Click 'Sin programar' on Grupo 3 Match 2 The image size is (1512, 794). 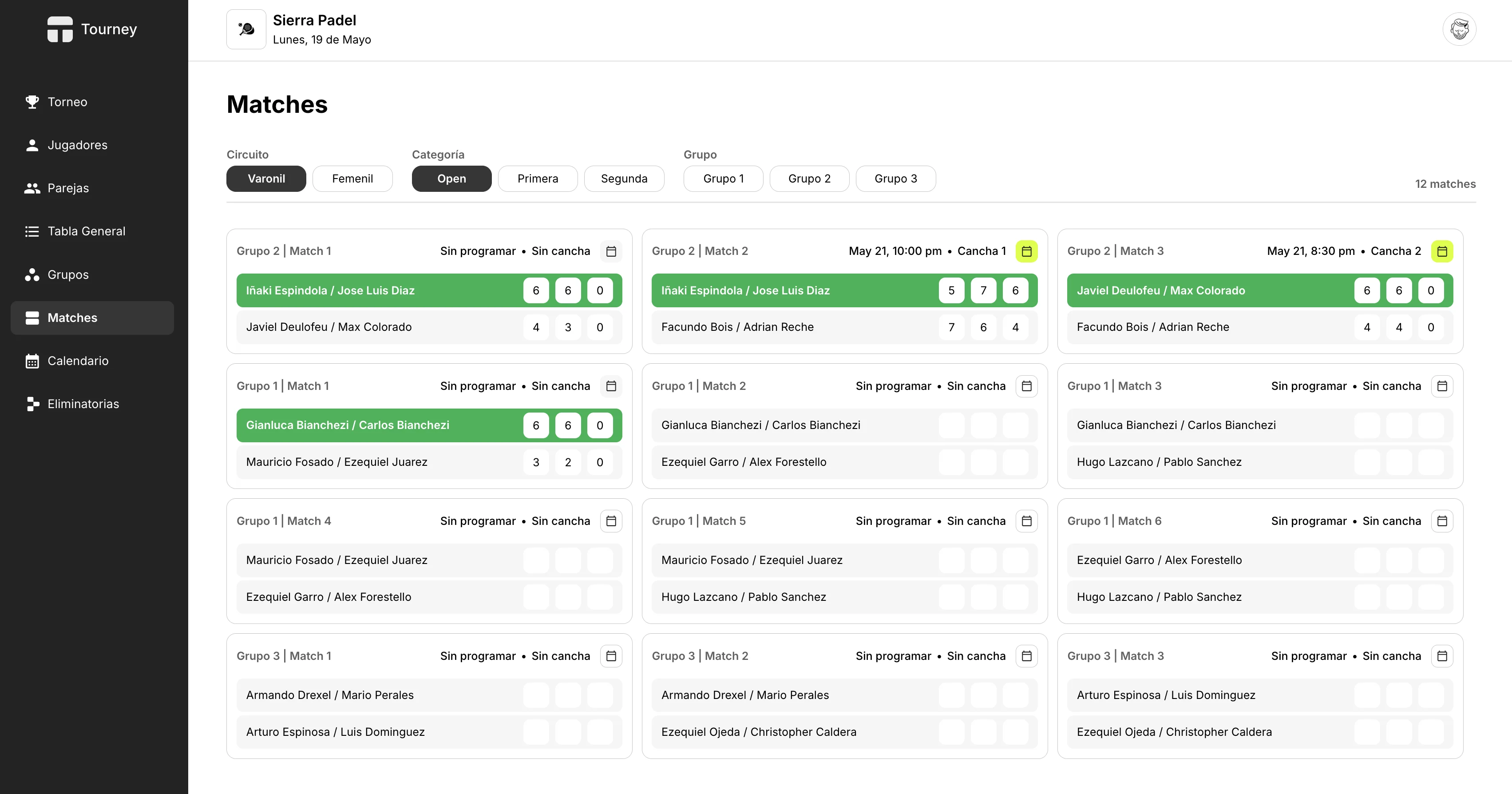pyautogui.click(x=893, y=656)
